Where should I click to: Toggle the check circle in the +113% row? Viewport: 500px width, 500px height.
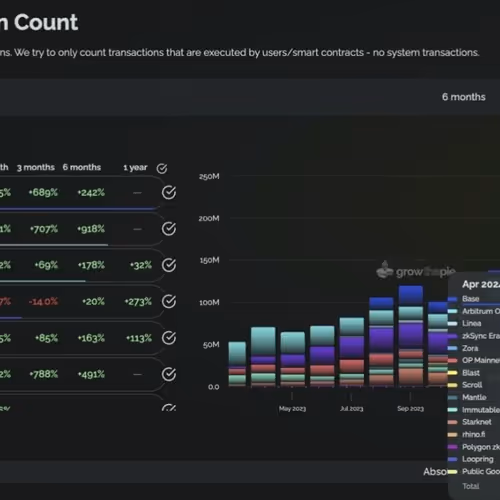click(169, 338)
